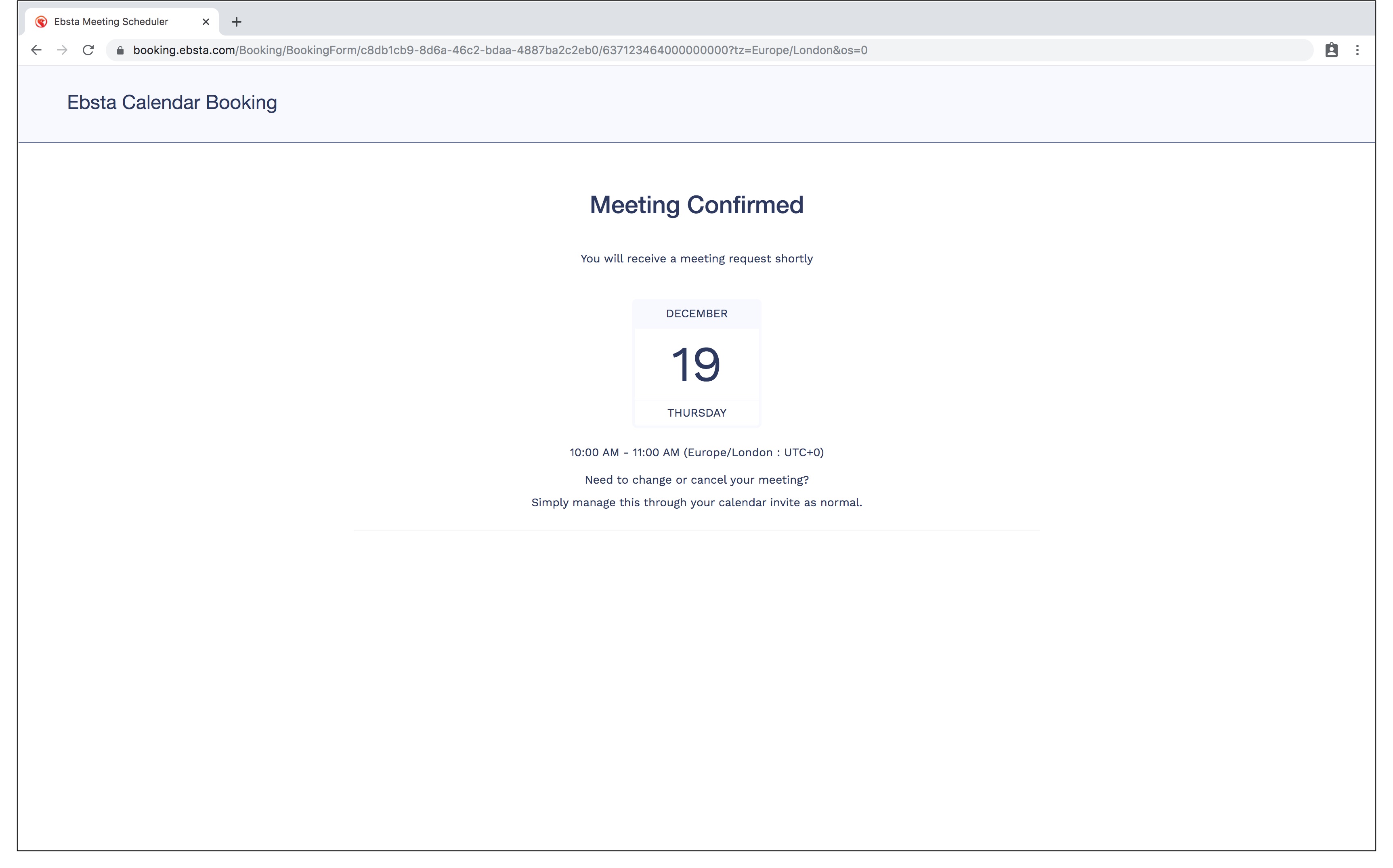This screenshot has width=1393, height=868.
Task: Click the DECEMBER month label on calendar card
Action: [x=696, y=314]
